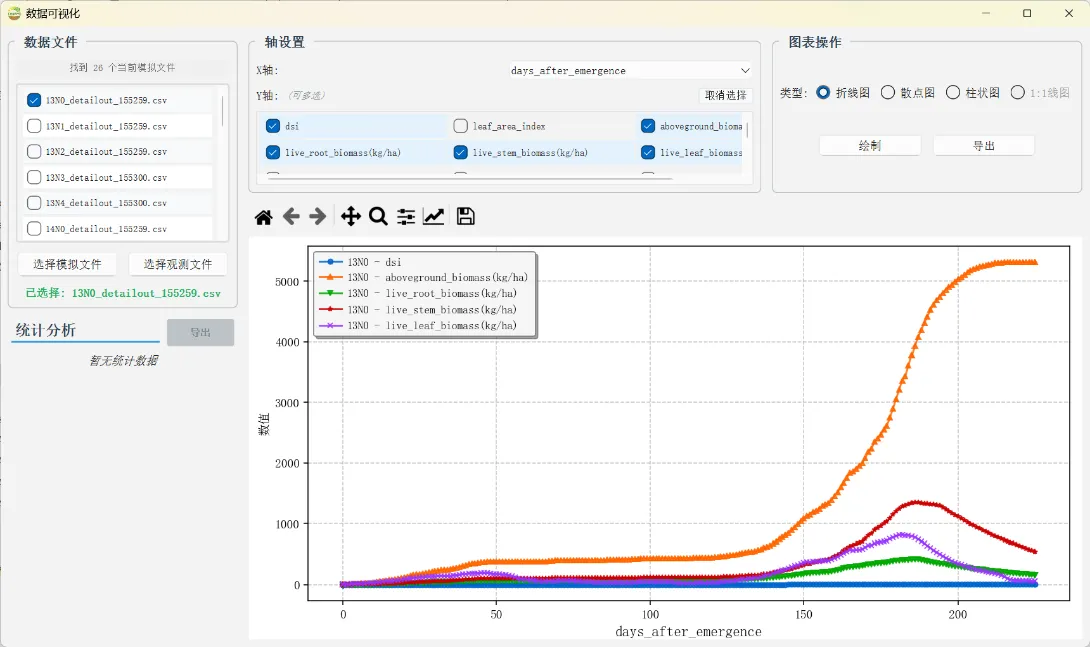
Task: Click the Home reset view icon
Action: coord(263,217)
